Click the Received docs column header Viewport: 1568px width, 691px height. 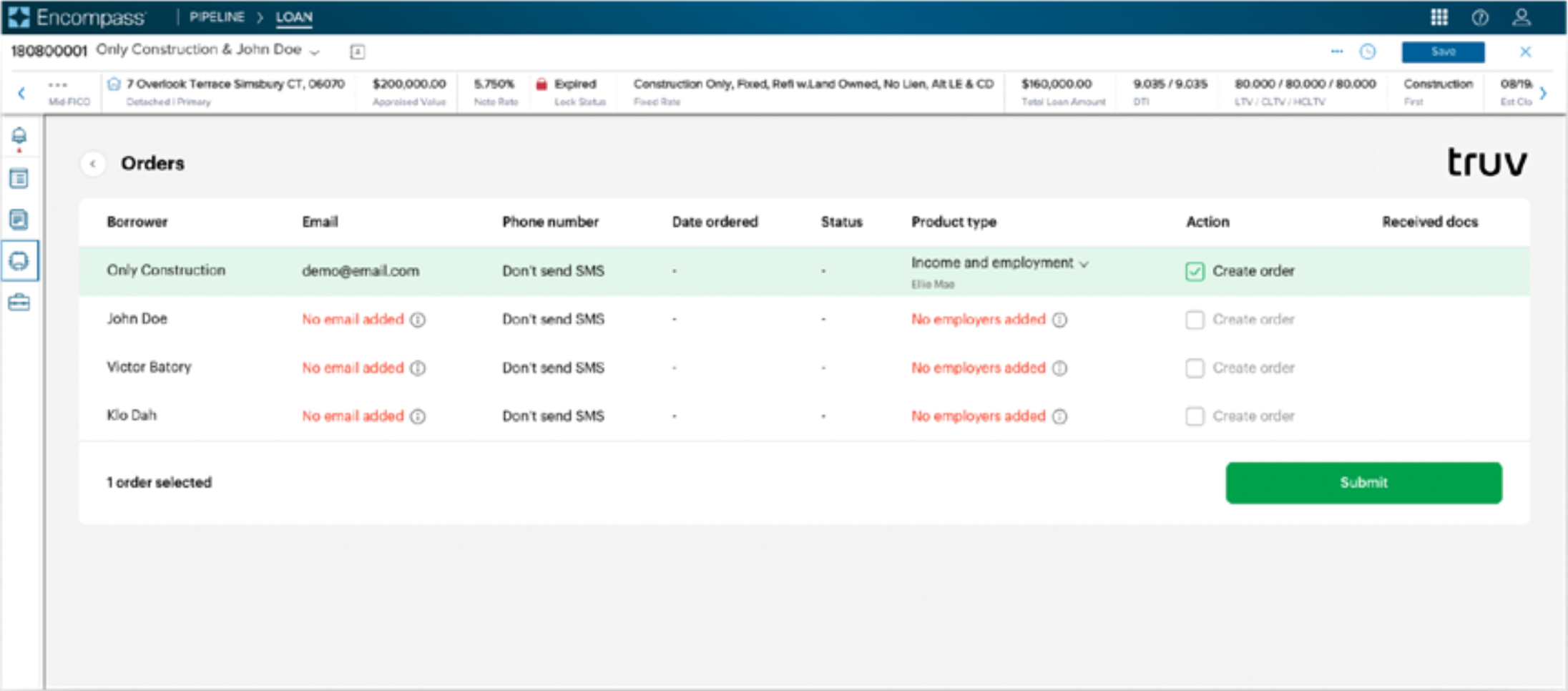coord(1430,222)
